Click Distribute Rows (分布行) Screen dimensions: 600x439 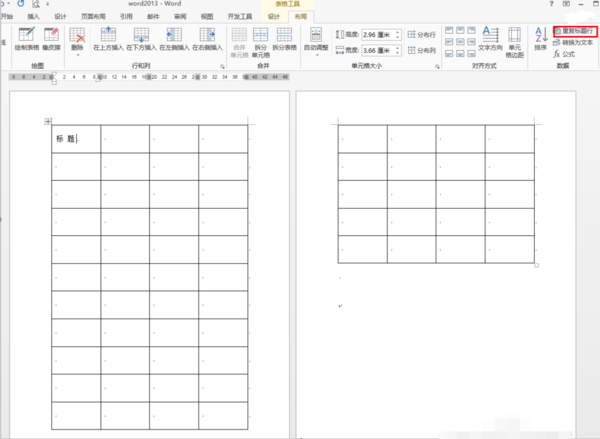(421, 34)
